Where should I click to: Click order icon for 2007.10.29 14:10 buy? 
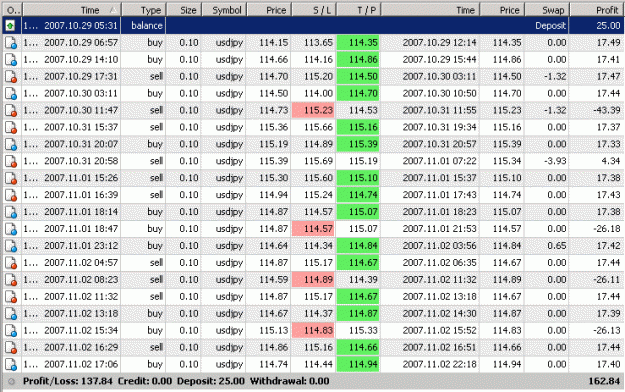pos(11,60)
